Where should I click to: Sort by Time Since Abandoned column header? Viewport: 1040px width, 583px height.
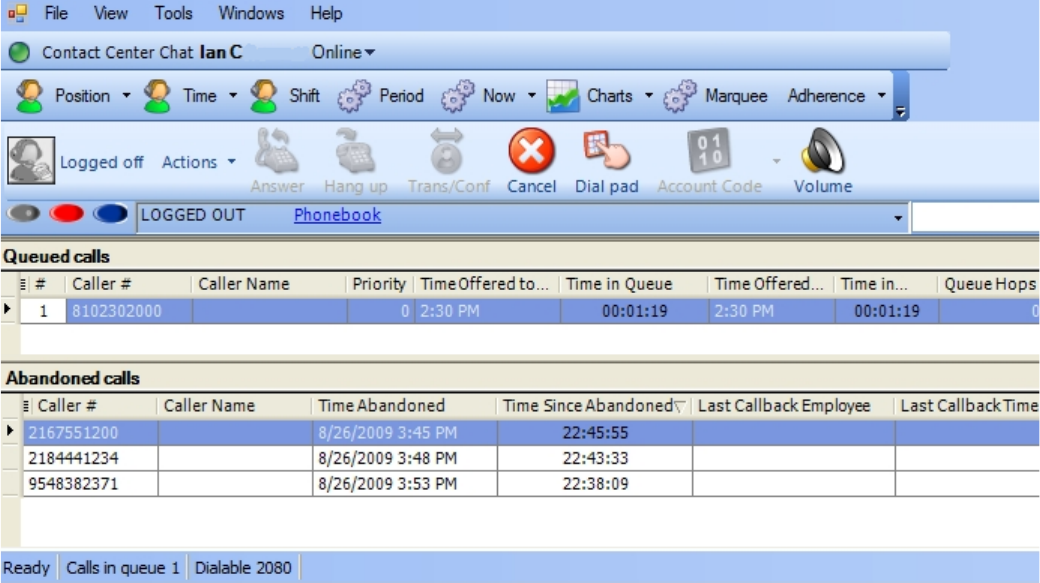coord(588,406)
